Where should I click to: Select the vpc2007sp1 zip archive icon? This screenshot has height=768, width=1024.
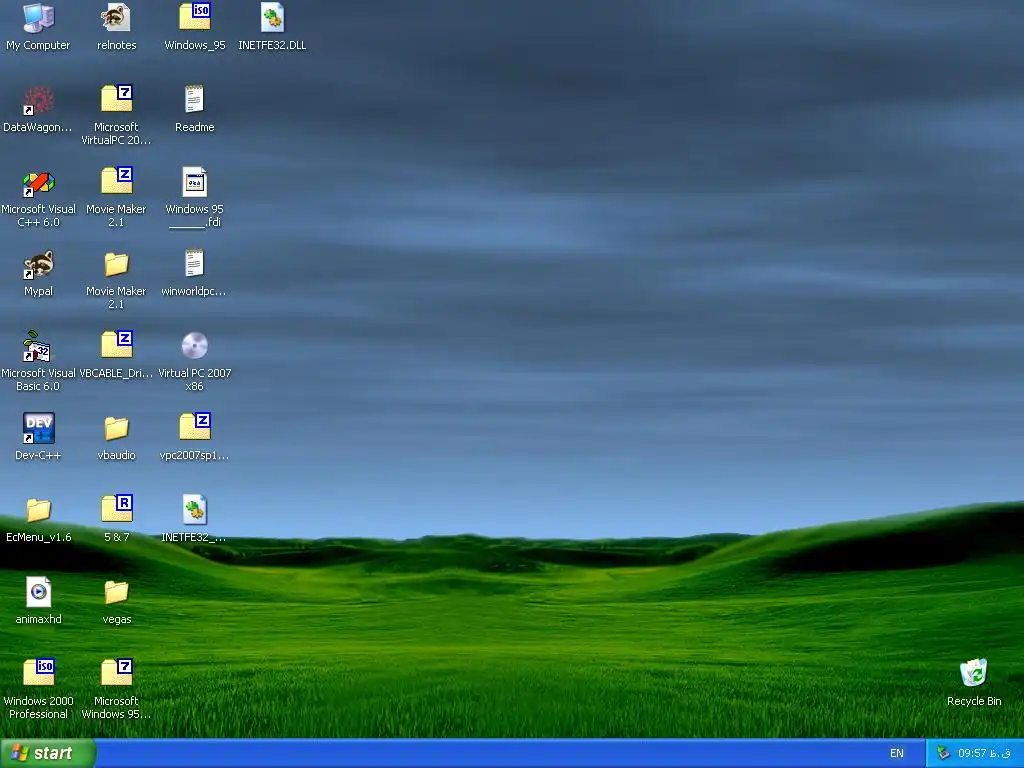coord(195,428)
